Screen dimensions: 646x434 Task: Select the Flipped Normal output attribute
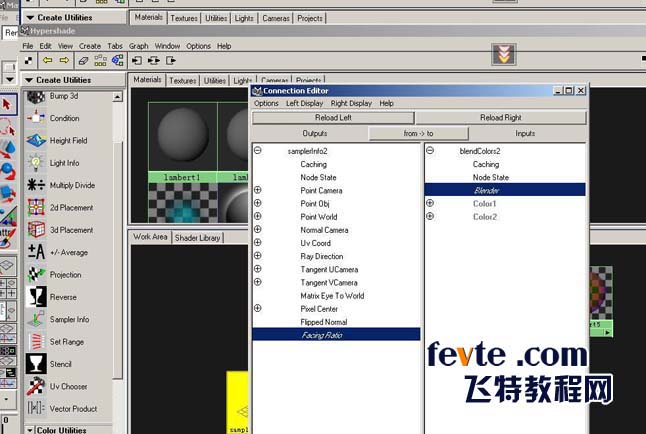point(323,322)
